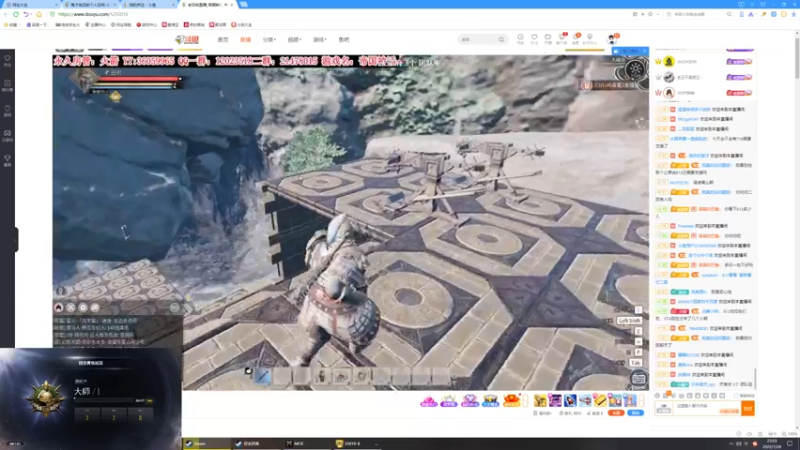
Task: Click the Douyu logo
Action: (187, 39)
